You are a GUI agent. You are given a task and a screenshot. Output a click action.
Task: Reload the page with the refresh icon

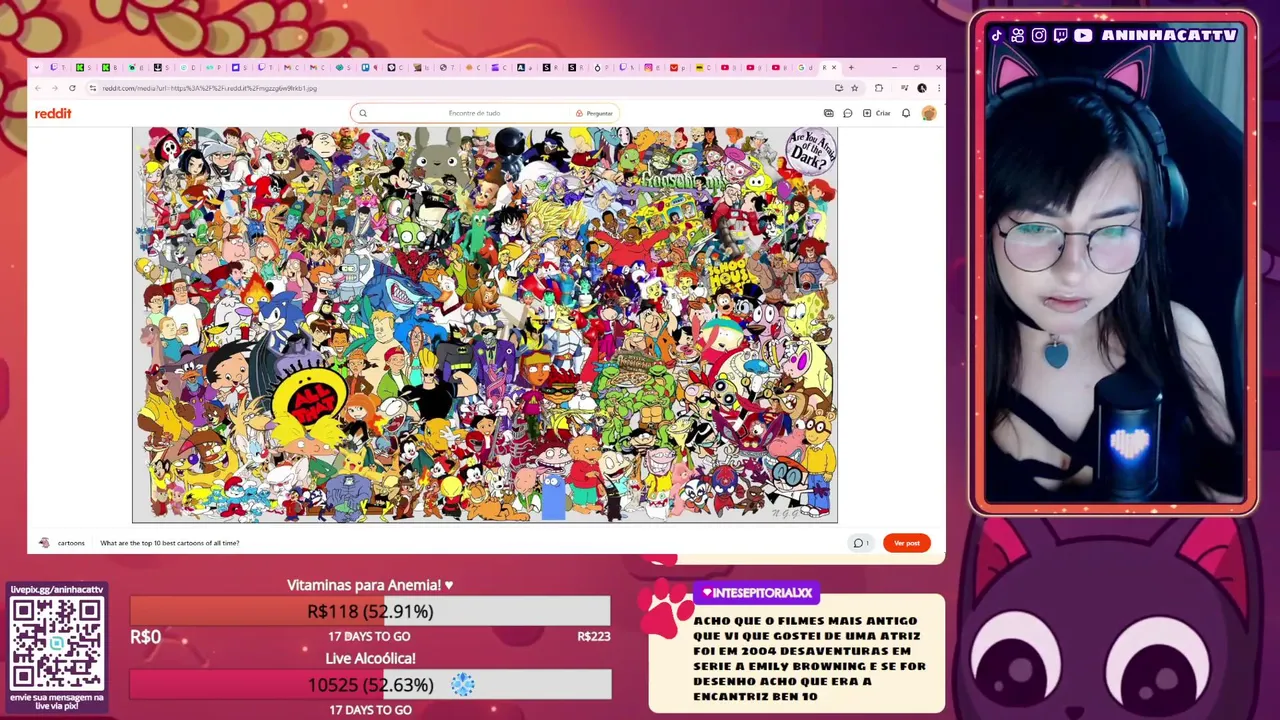72,88
